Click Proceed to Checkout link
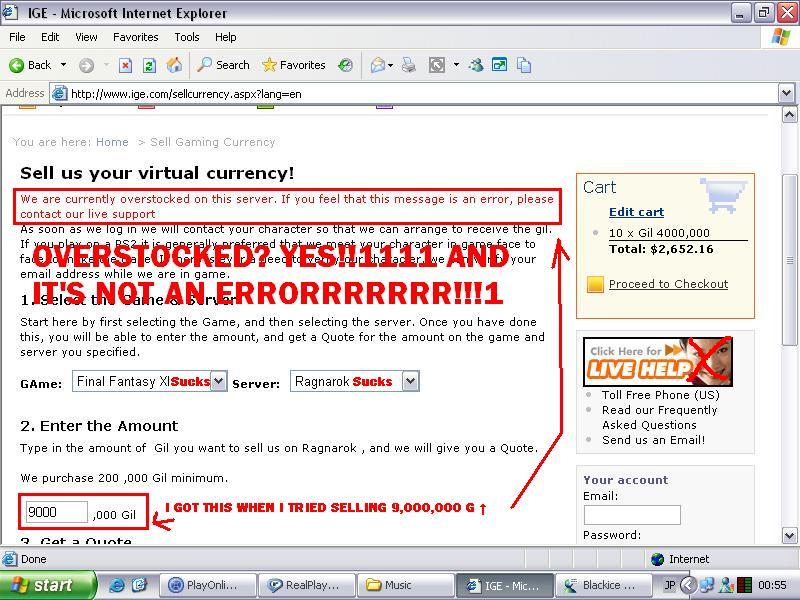 [x=668, y=284]
